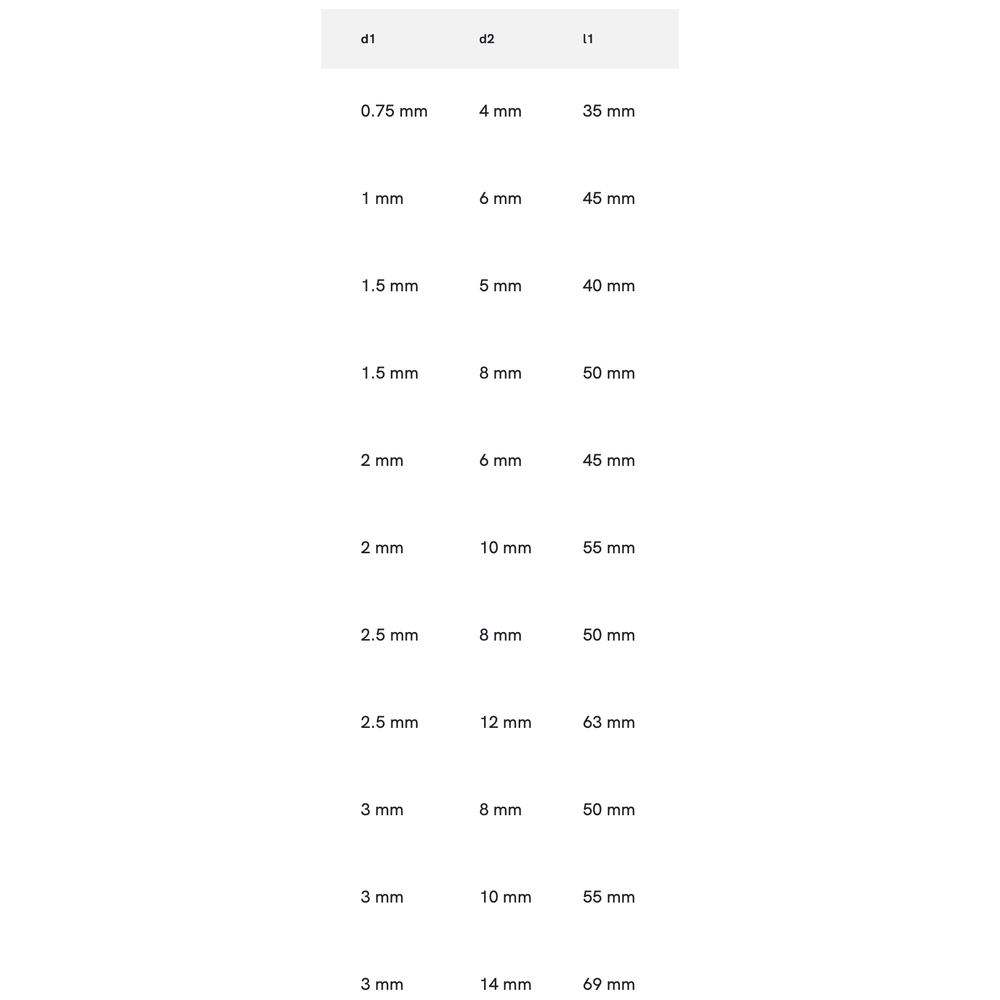Click the 40 mm l1 value
Viewport: 1000px width, 1000px height.
[x=608, y=286]
